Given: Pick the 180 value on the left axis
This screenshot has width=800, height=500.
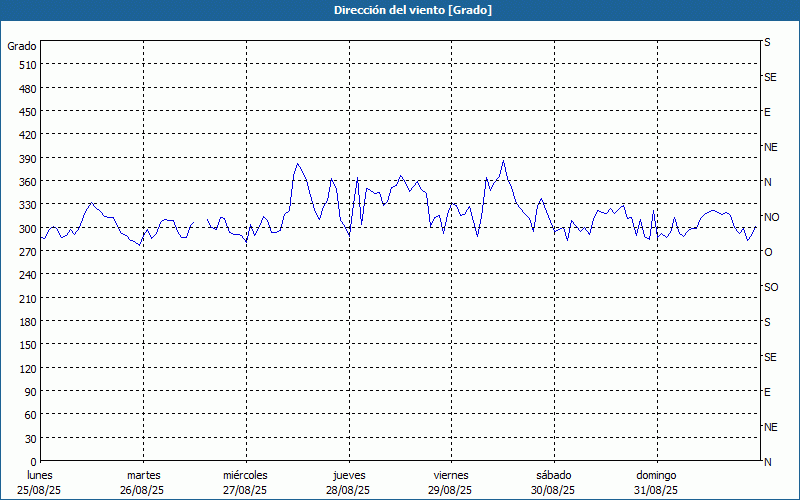Looking at the screenshot, I should pos(27,322).
